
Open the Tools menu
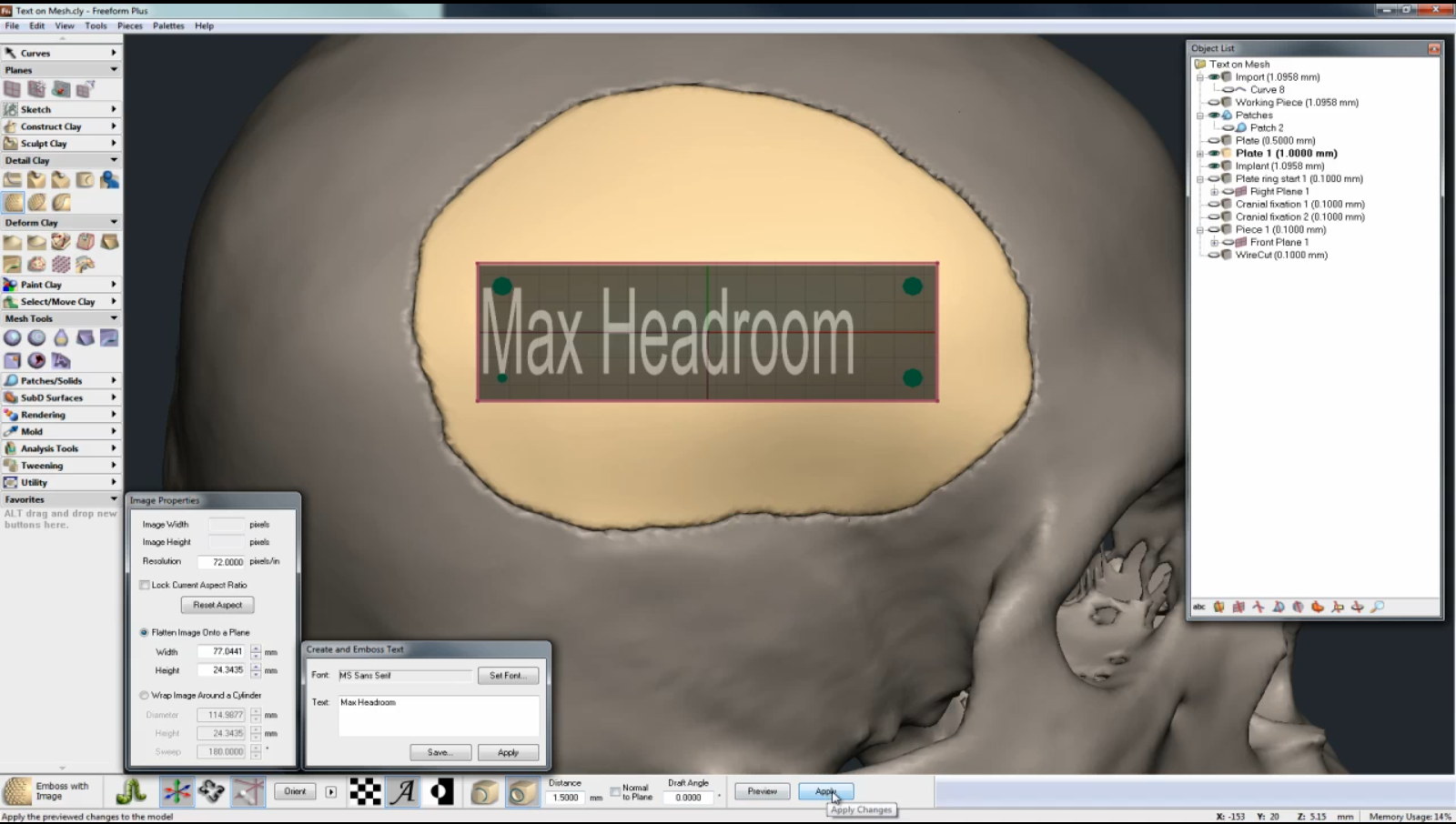[x=96, y=25]
